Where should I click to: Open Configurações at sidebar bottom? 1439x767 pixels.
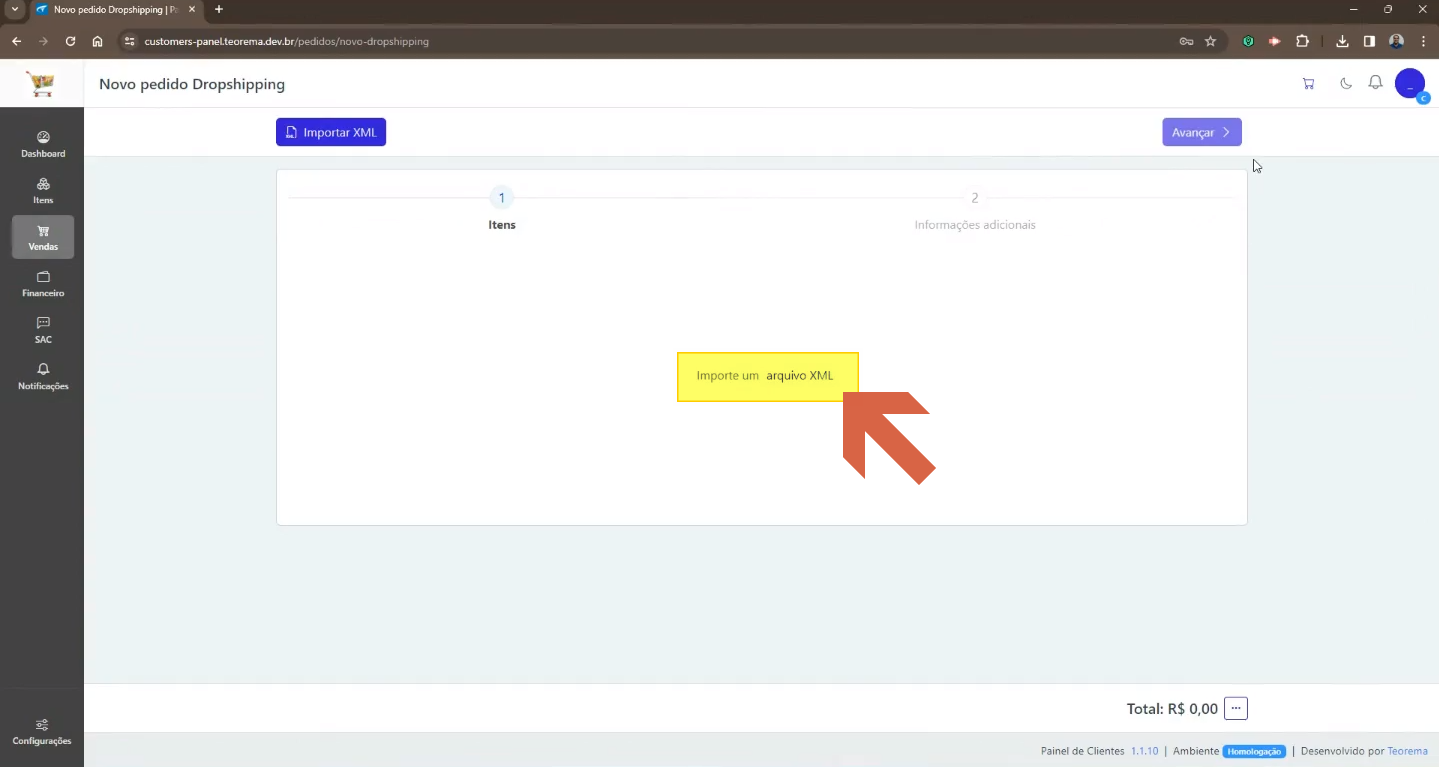(x=42, y=732)
